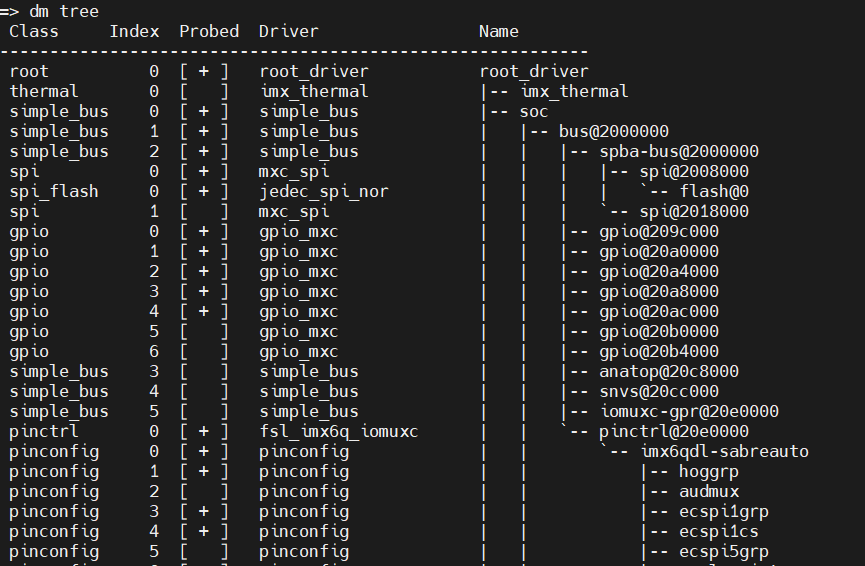Screen dimensions: 865x566
Task: Click the 'gpio@20b4000' tree node
Action: [x=659, y=351]
